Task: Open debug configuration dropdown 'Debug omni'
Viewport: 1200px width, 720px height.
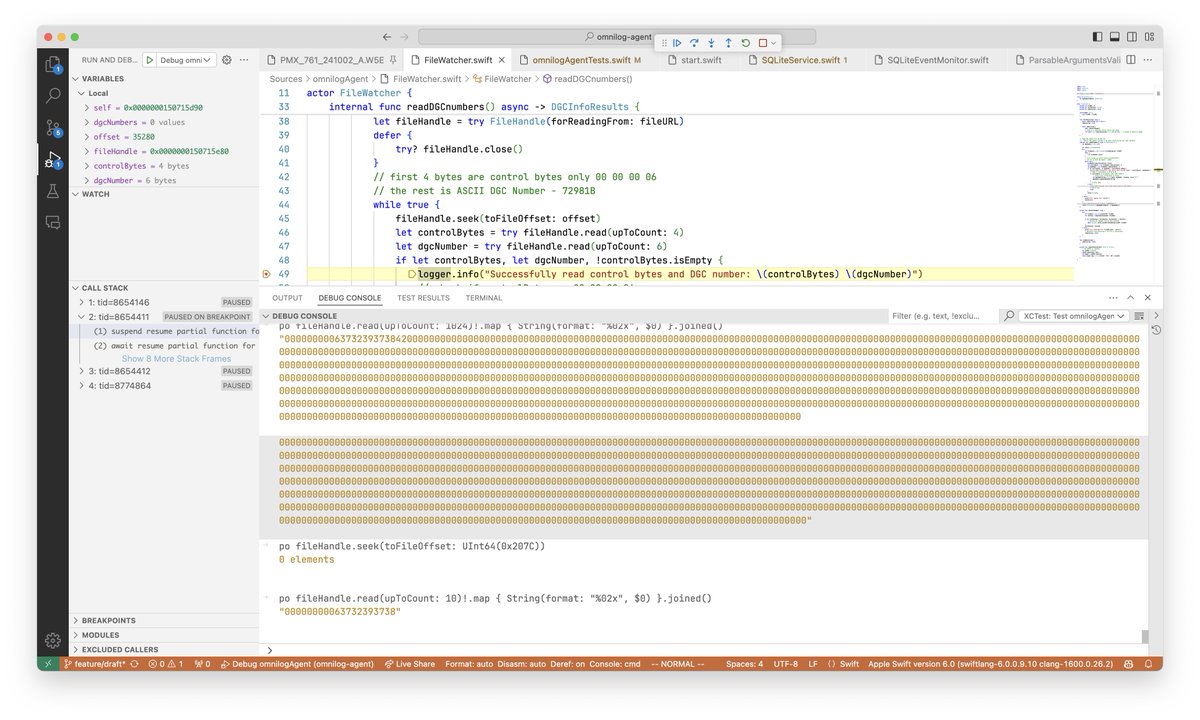Action: tap(187, 60)
